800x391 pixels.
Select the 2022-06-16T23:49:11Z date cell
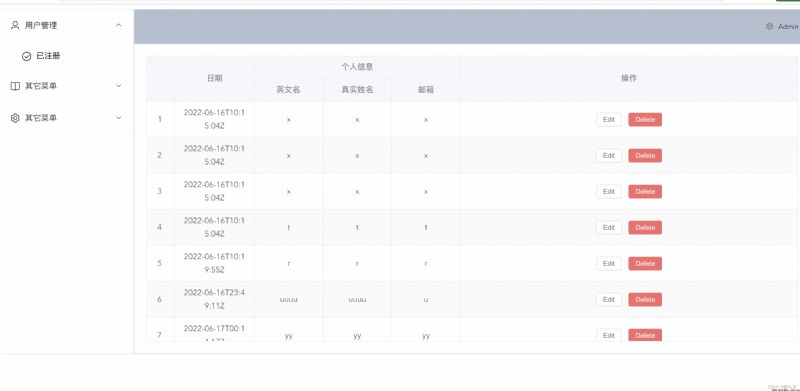click(x=214, y=300)
